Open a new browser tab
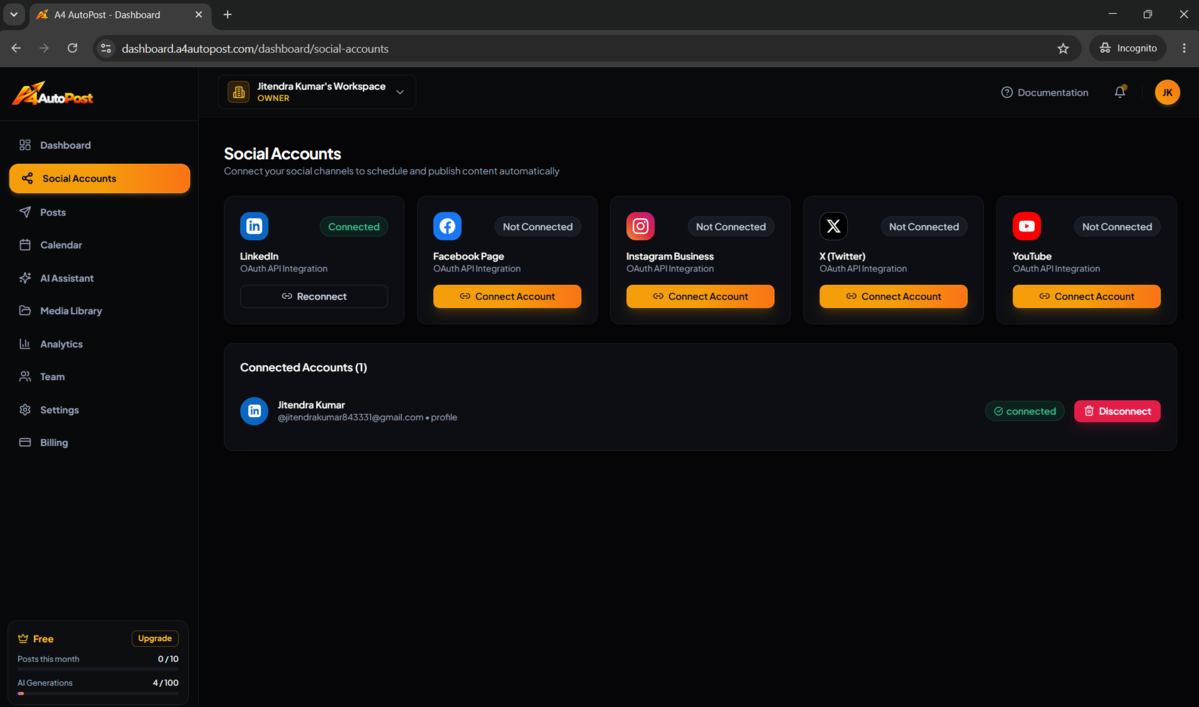This screenshot has width=1199, height=707. tap(227, 15)
